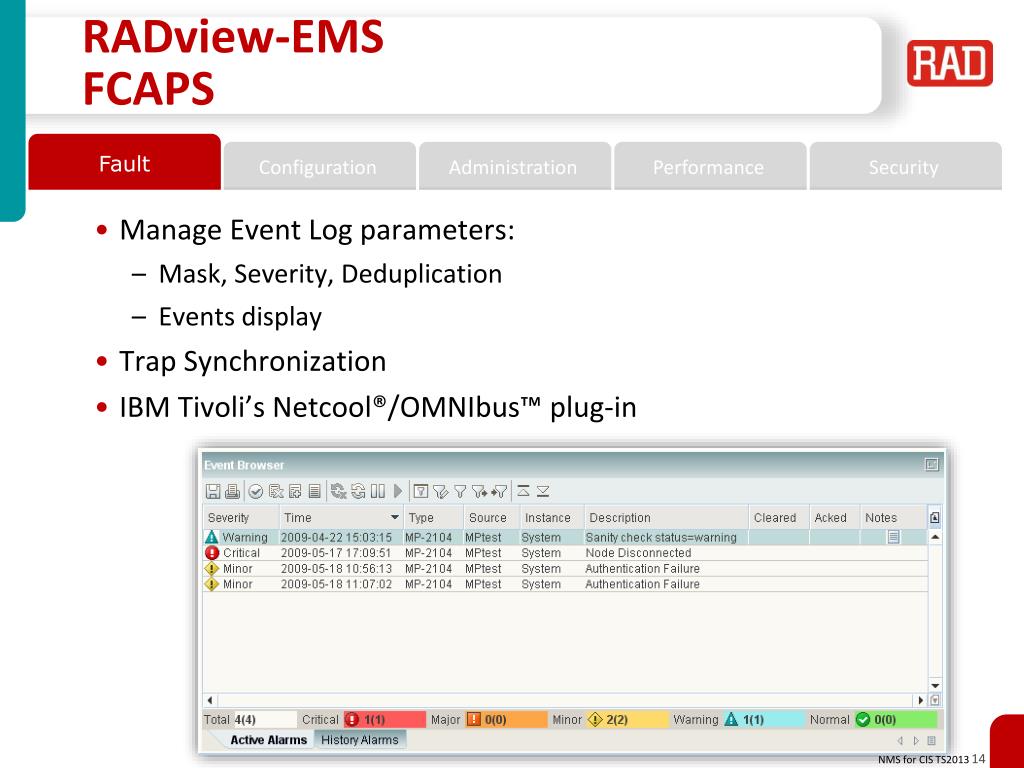Screen dimensions: 1024x768
Task: Click the export filter funnel-arrow-out icon
Action: click(480, 491)
